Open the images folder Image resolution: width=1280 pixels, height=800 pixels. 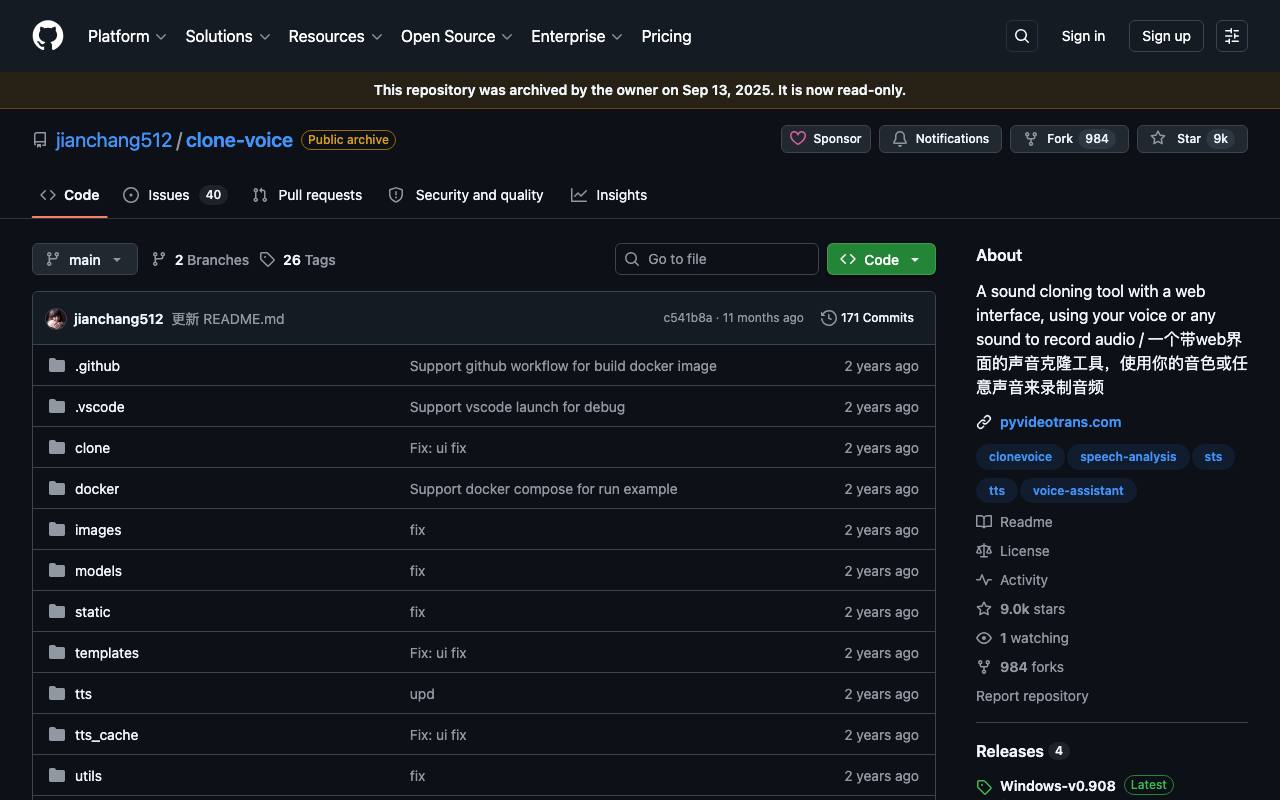(98, 530)
